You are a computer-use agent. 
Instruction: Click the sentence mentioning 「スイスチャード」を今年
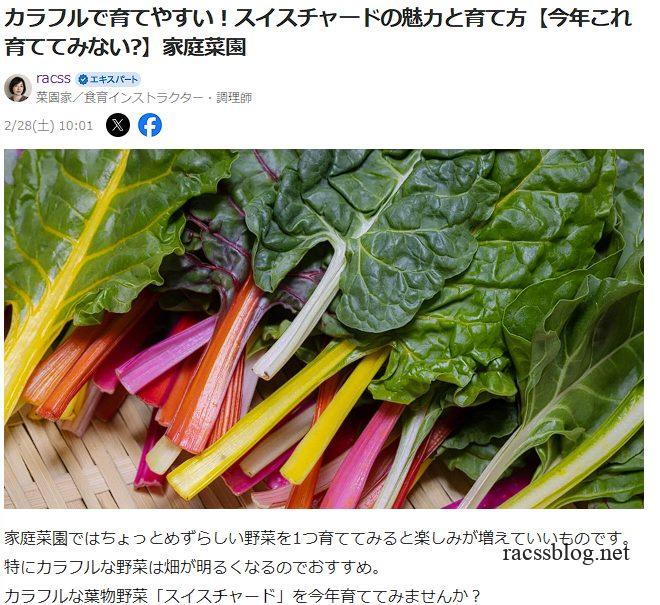click(242, 596)
